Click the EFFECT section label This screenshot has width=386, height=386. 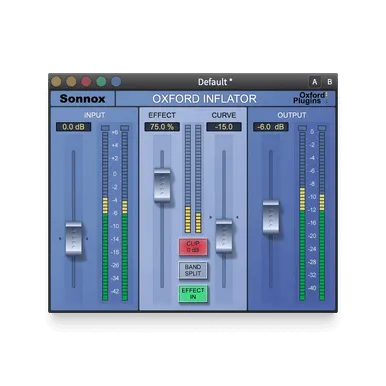pos(162,115)
